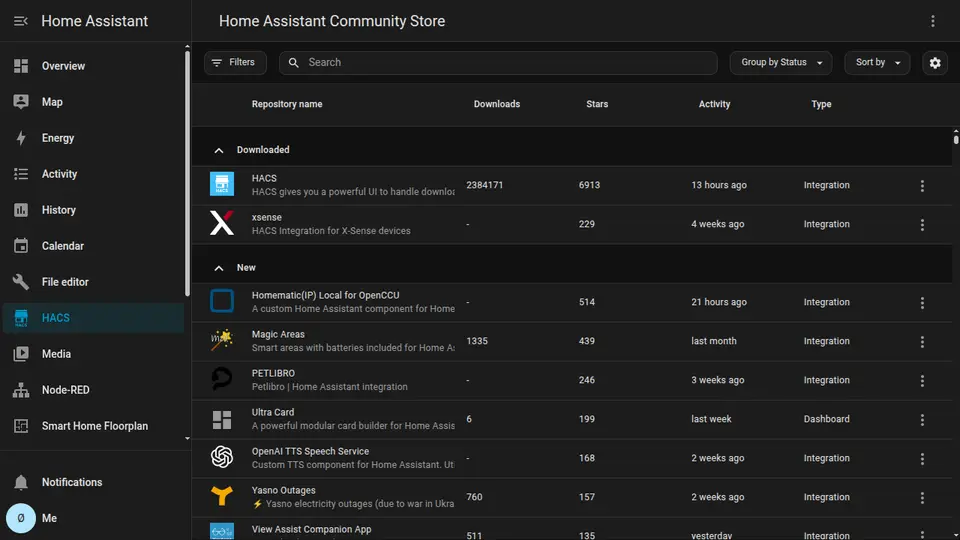
Task: Open the View Assist Companion App row
Action: click(572, 530)
